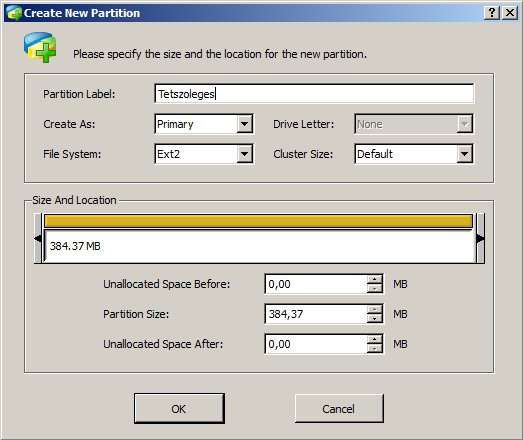The width and height of the screenshot is (523, 440).
Task: Click the instruction text about size and location
Action: coord(220,54)
